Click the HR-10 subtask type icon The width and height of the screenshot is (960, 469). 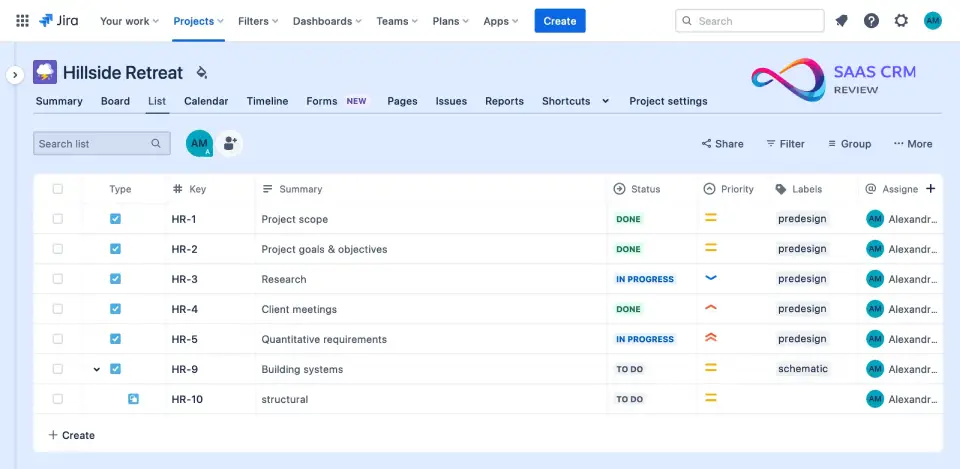[133, 399]
